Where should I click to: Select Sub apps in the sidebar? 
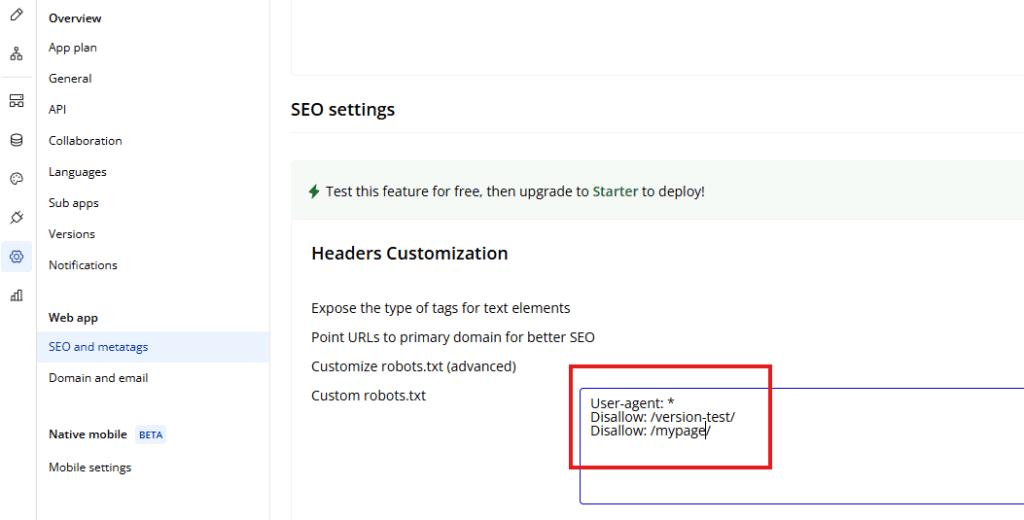(x=73, y=203)
